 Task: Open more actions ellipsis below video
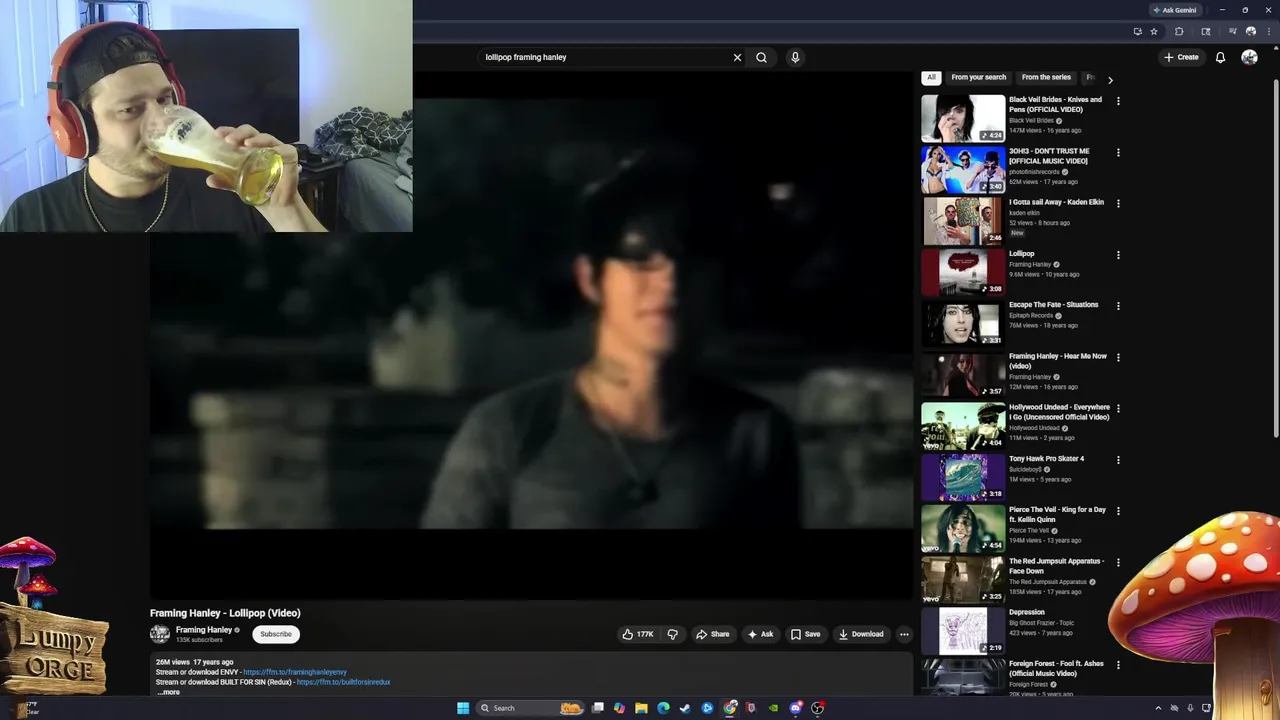[x=904, y=634]
